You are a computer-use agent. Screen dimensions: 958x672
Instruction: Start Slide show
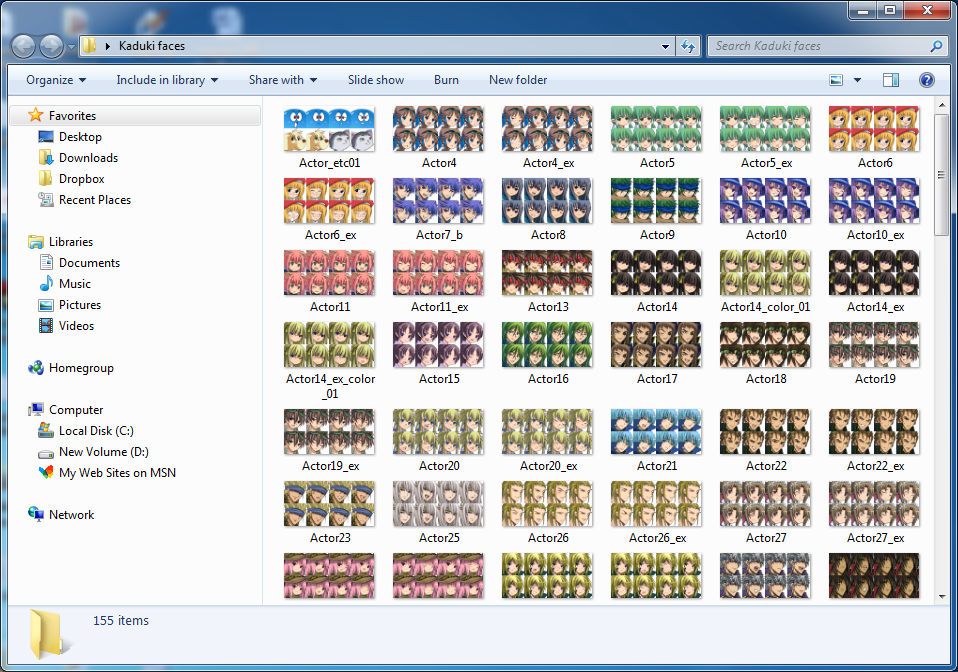point(376,80)
